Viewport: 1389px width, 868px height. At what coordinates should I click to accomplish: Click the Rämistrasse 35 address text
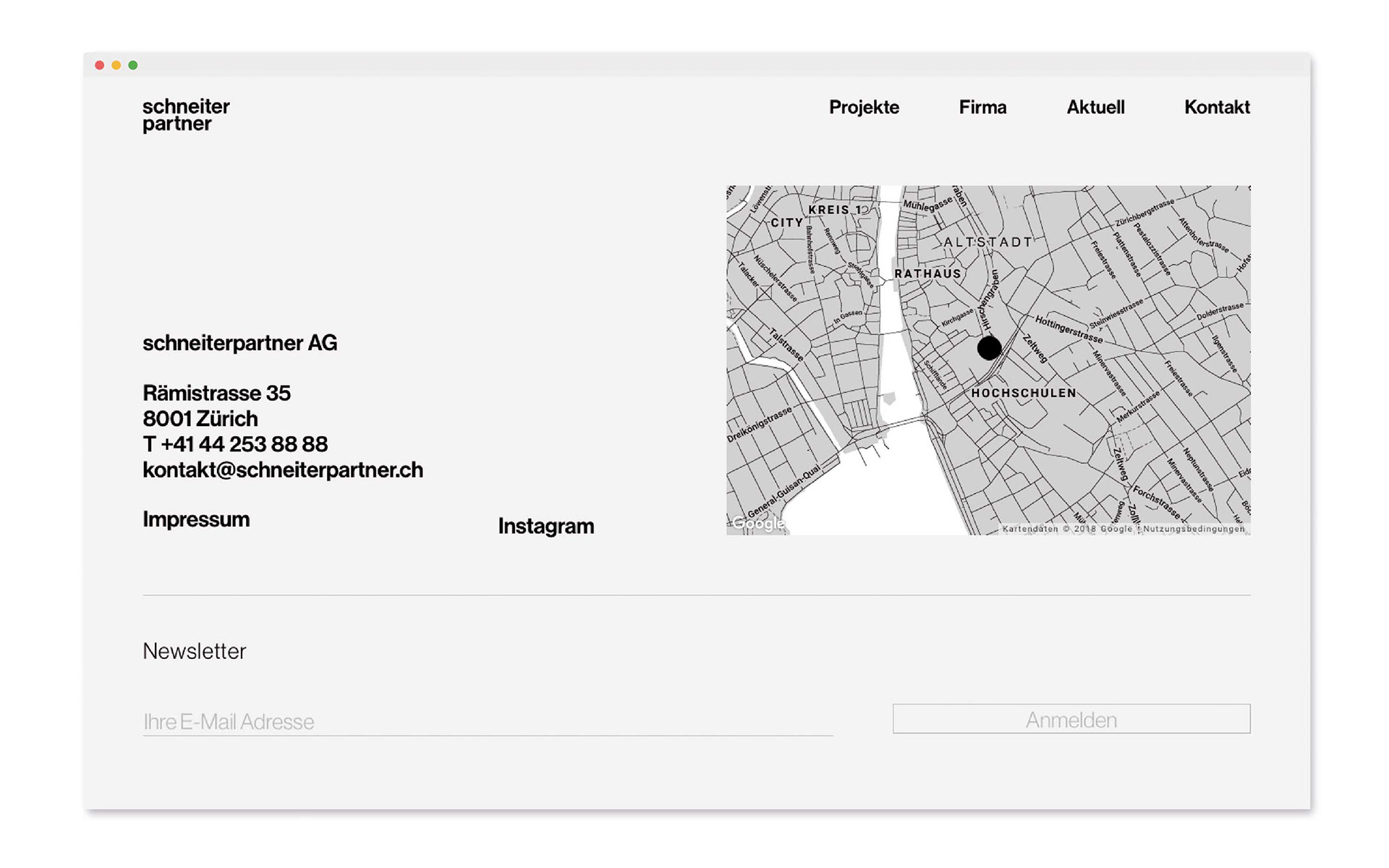[x=216, y=393]
